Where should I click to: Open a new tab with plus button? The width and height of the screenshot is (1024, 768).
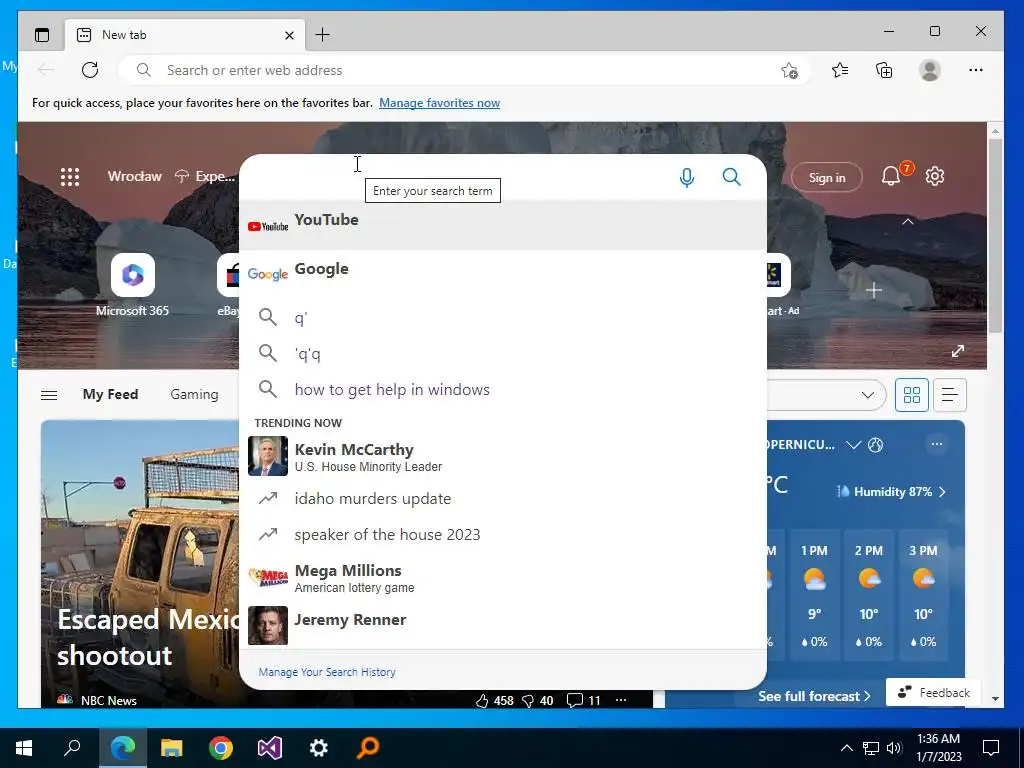click(x=322, y=35)
